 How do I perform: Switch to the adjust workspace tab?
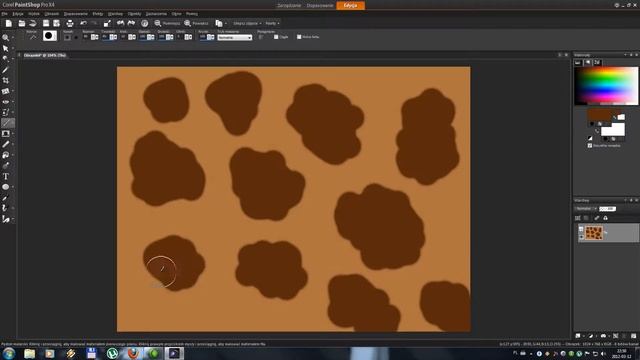pyautogui.click(x=320, y=5)
